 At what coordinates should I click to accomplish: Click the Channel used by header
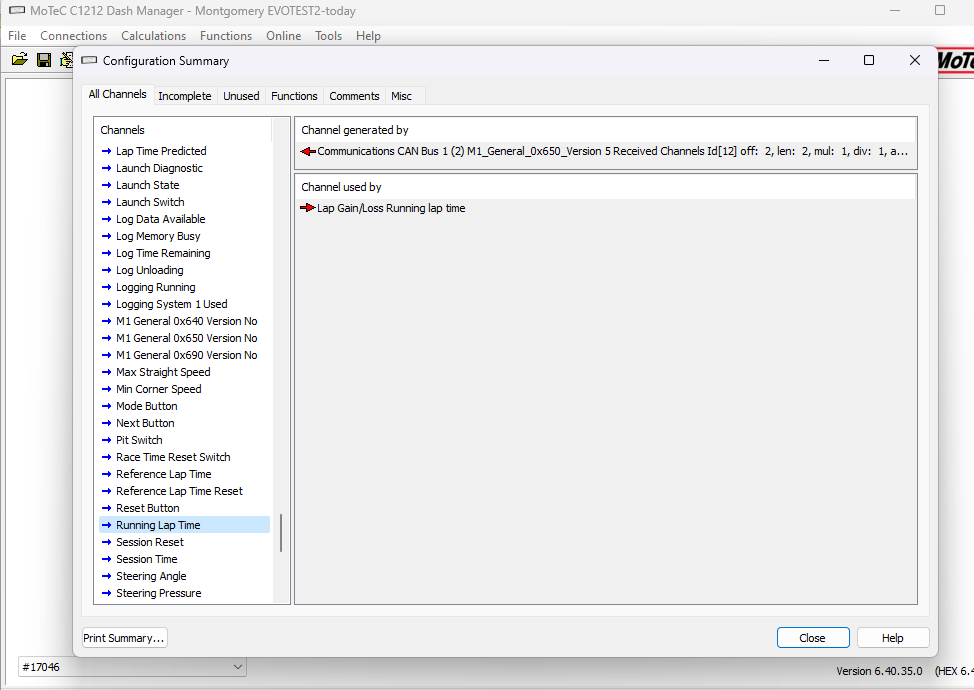point(606,187)
